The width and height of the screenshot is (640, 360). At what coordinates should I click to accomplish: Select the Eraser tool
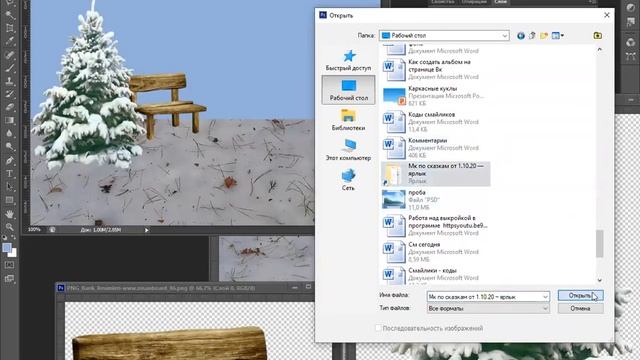click(10, 107)
